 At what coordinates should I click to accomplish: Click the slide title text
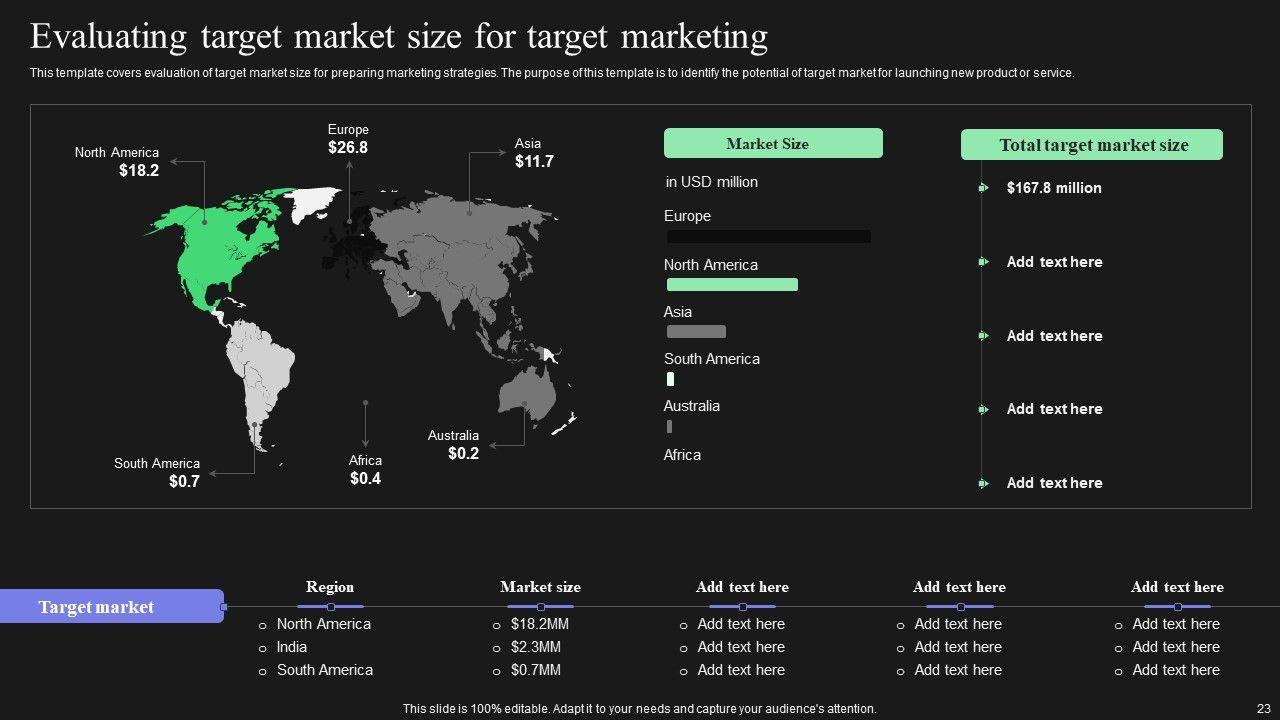coord(398,37)
